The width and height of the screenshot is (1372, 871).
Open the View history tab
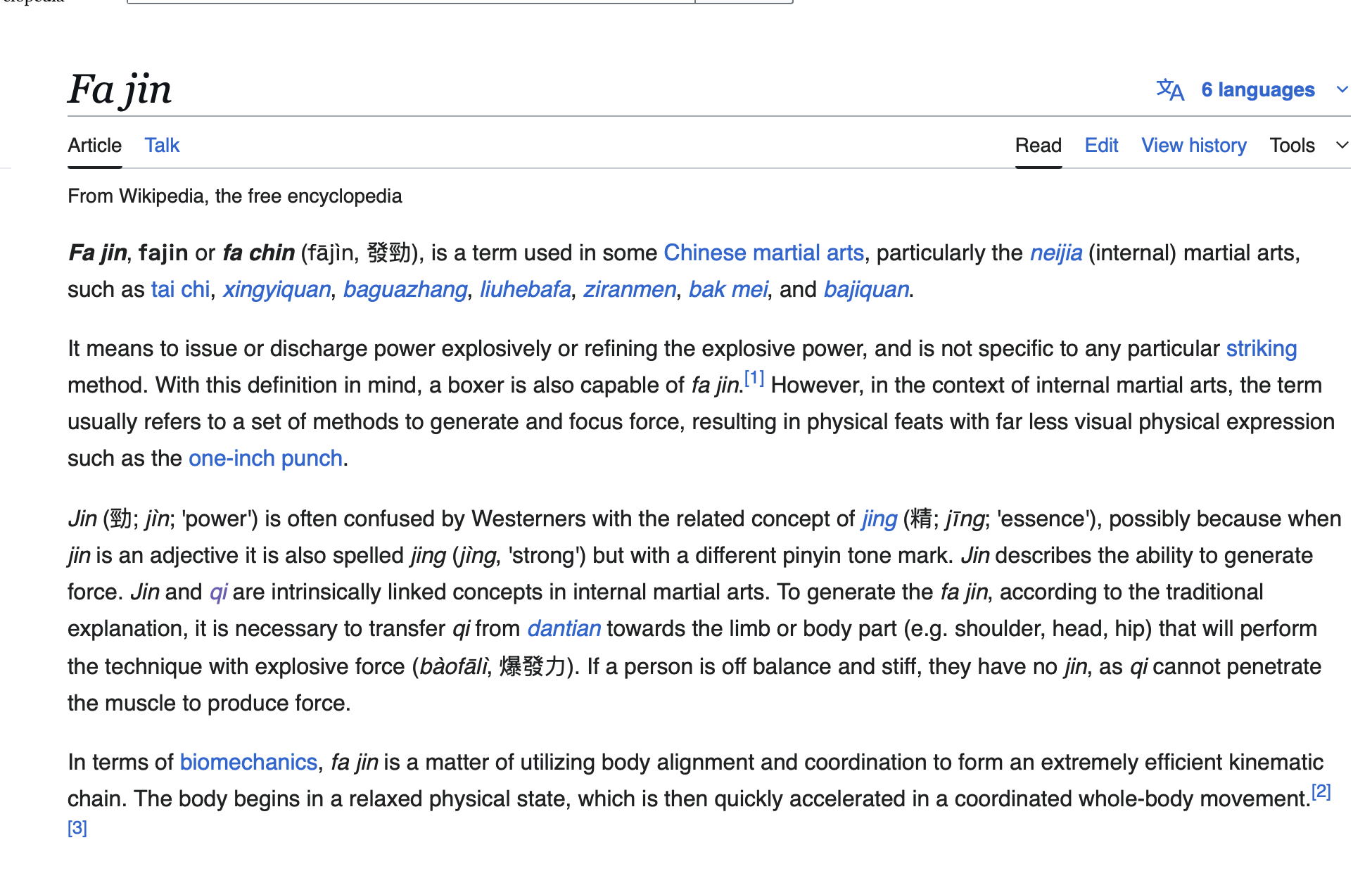pyautogui.click(x=1193, y=145)
